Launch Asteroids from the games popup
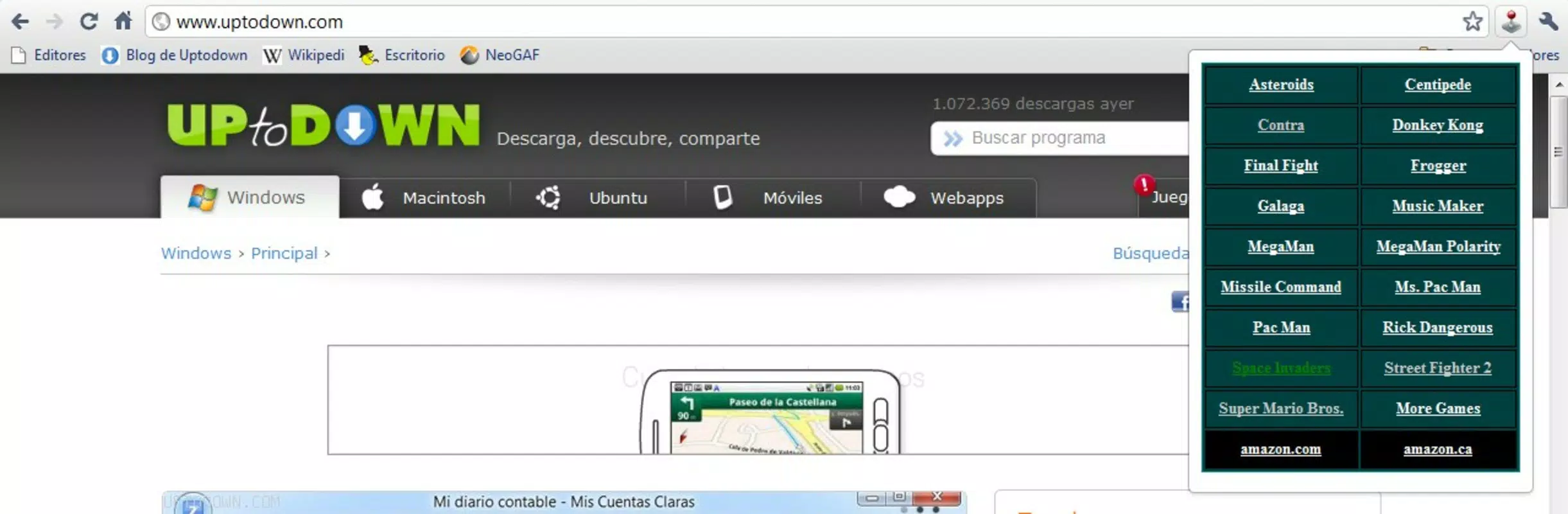Image resolution: width=1568 pixels, height=514 pixels. click(1281, 85)
